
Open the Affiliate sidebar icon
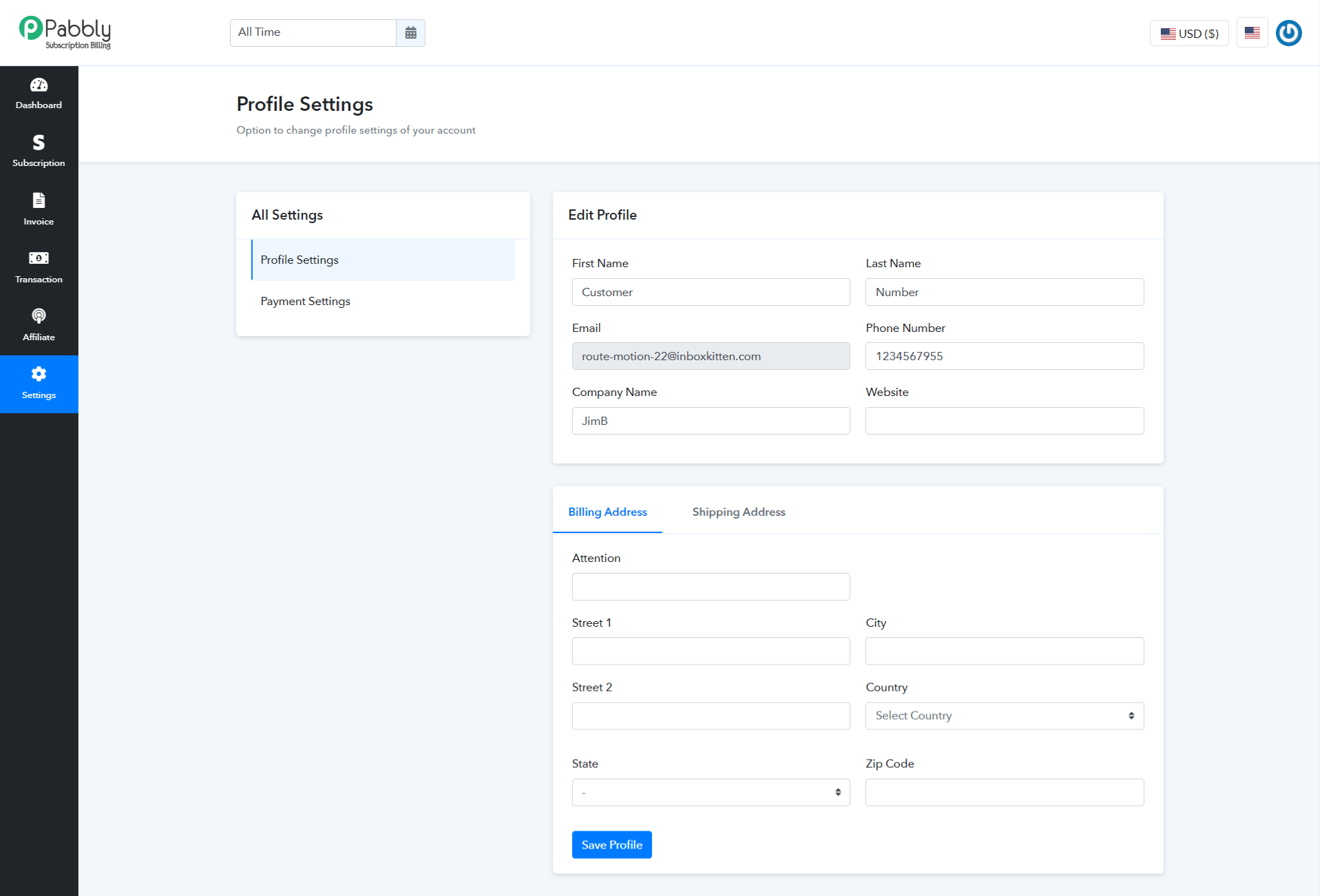coord(39,316)
